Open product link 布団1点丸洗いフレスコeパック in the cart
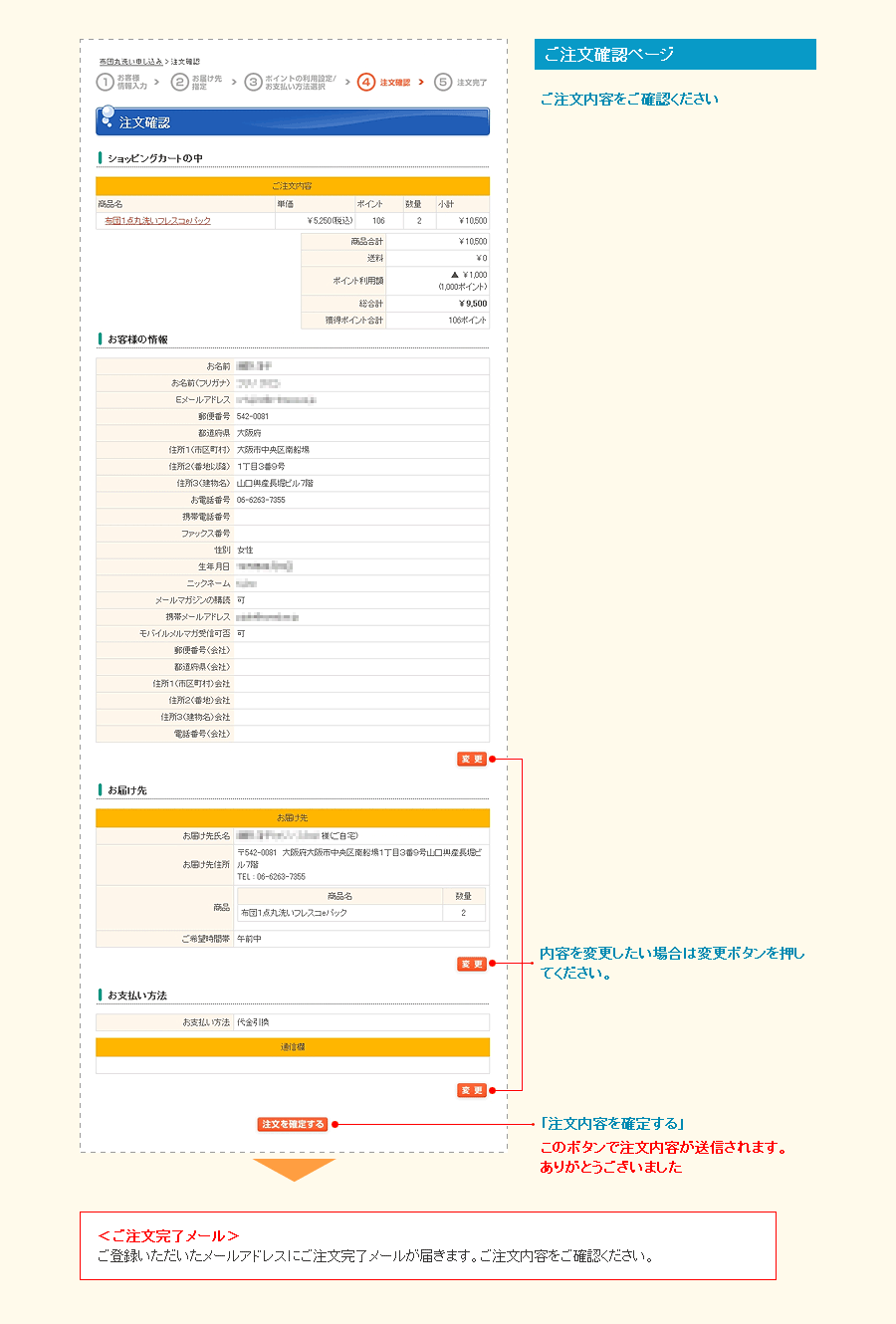The height and width of the screenshot is (1324, 896). point(157,221)
